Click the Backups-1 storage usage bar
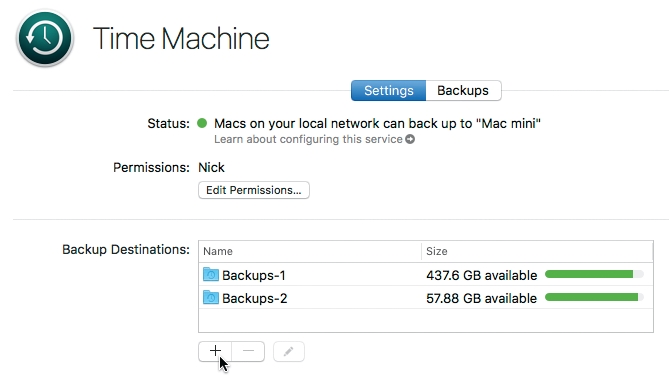Viewport: 669px width, 376px height. point(594,274)
